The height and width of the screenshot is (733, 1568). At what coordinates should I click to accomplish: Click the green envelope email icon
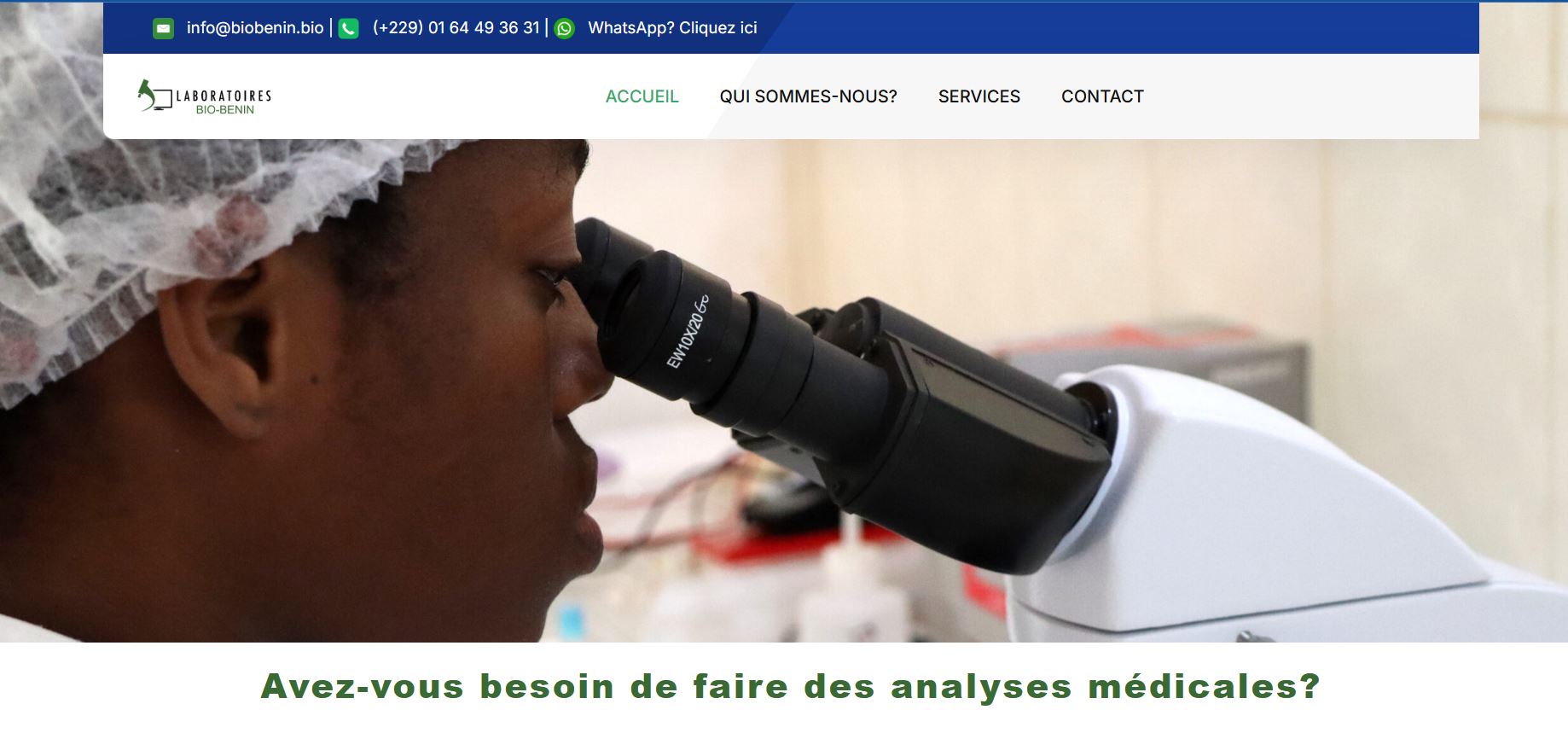[x=163, y=28]
